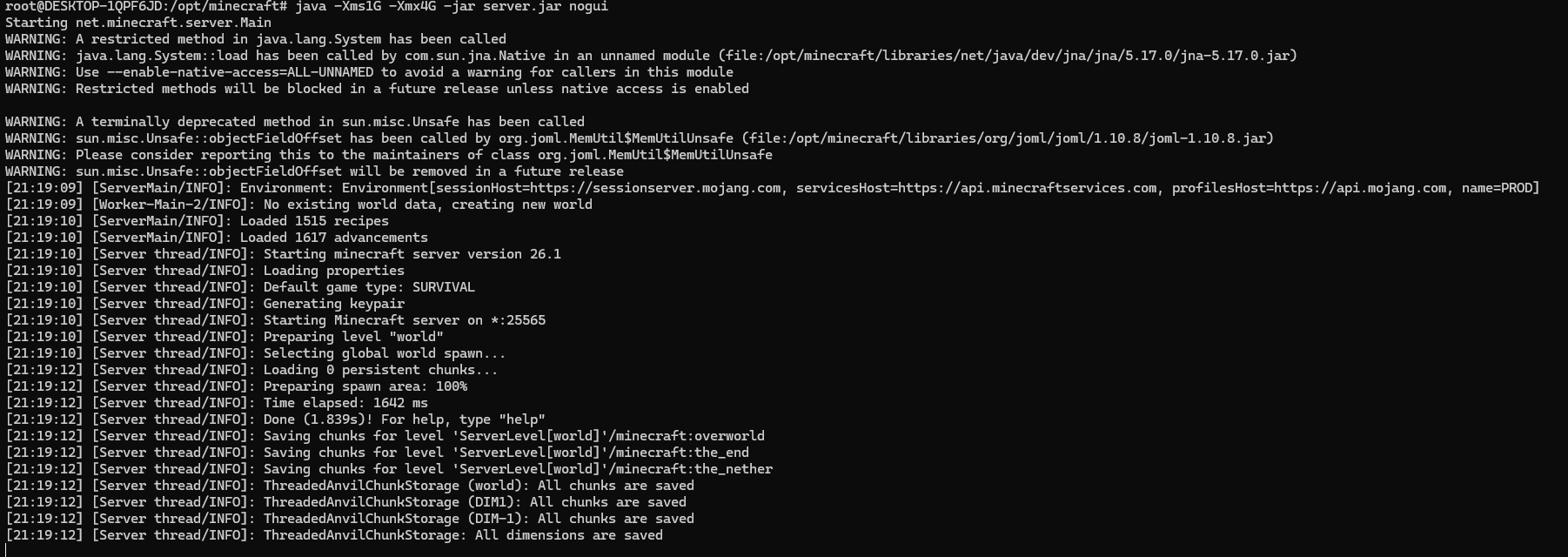Click the minecraft:the_nether save line
This screenshot has height=557, width=1568.
pos(518,469)
